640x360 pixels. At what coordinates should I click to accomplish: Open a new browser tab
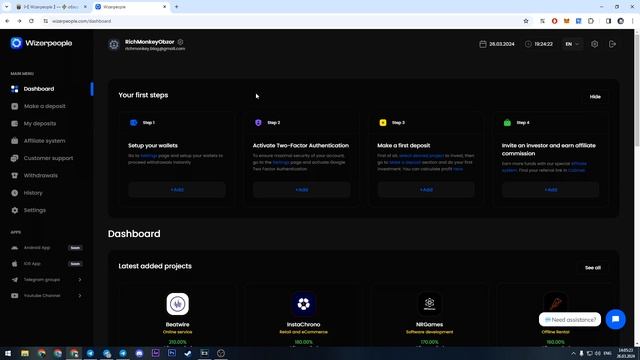[x=176, y=7]
